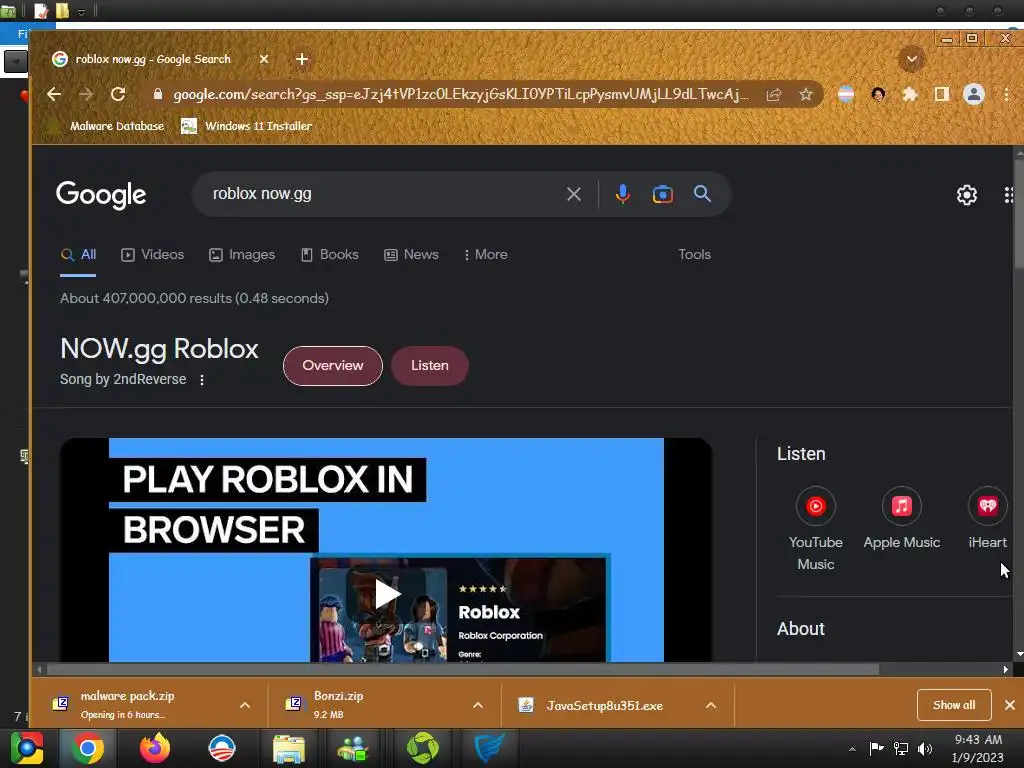
Task: Close the roblox now.gg Google Search tab
Action: pos(264,59)
